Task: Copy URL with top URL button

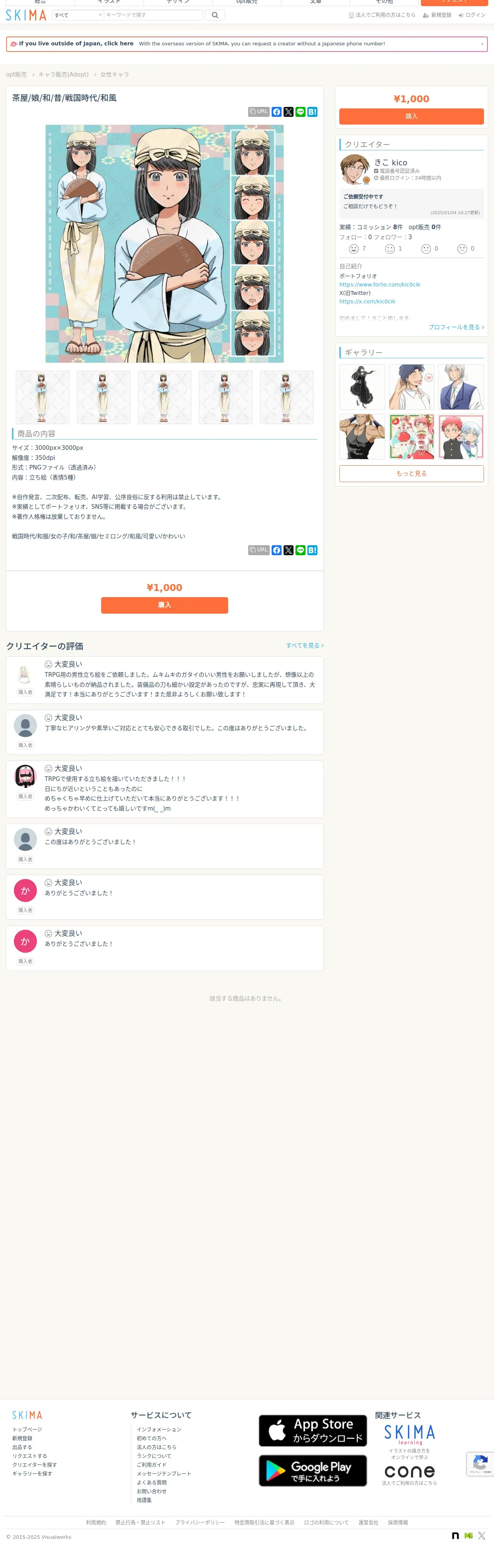Action: 259,112
